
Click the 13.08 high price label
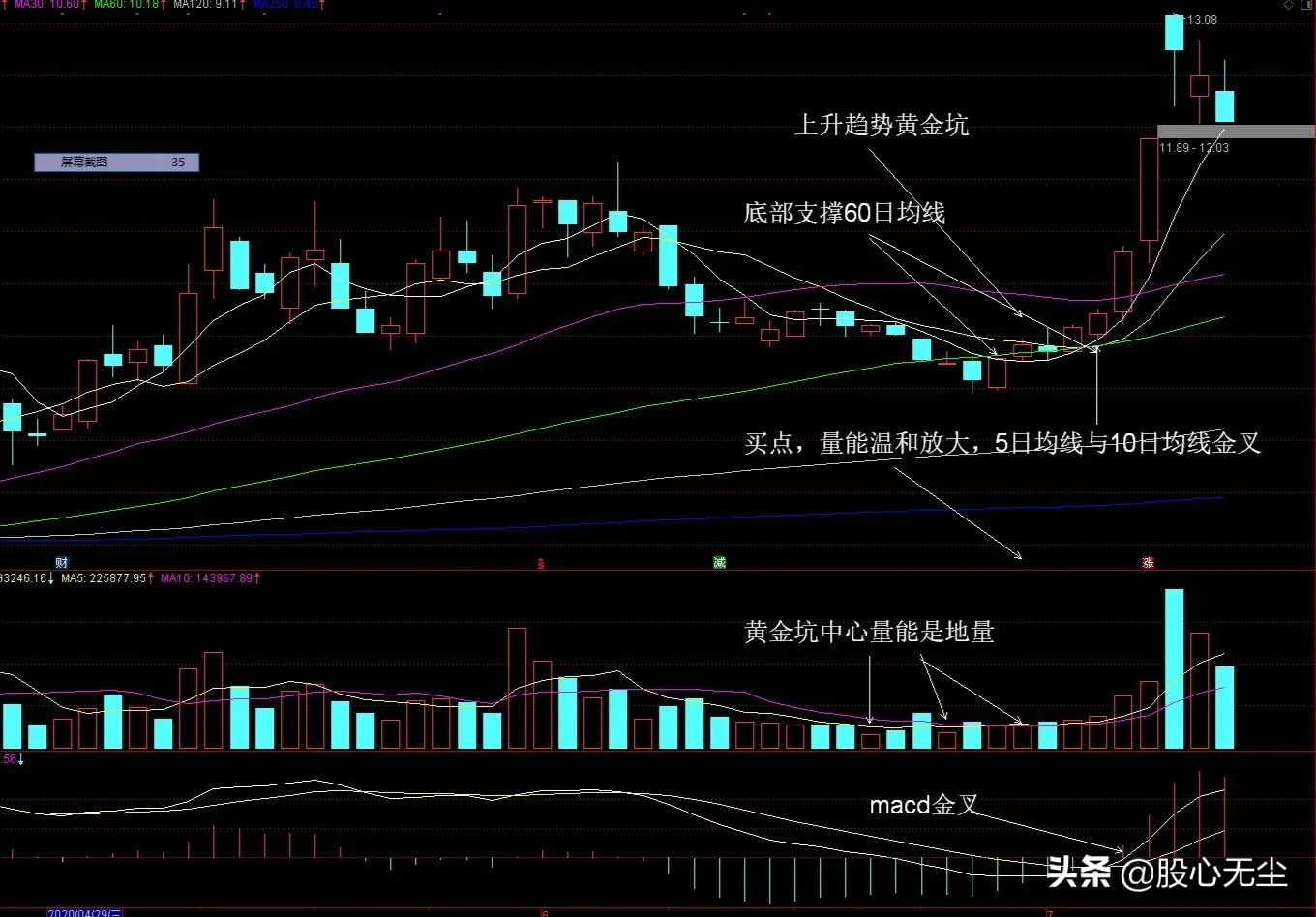pos(1203,20)
